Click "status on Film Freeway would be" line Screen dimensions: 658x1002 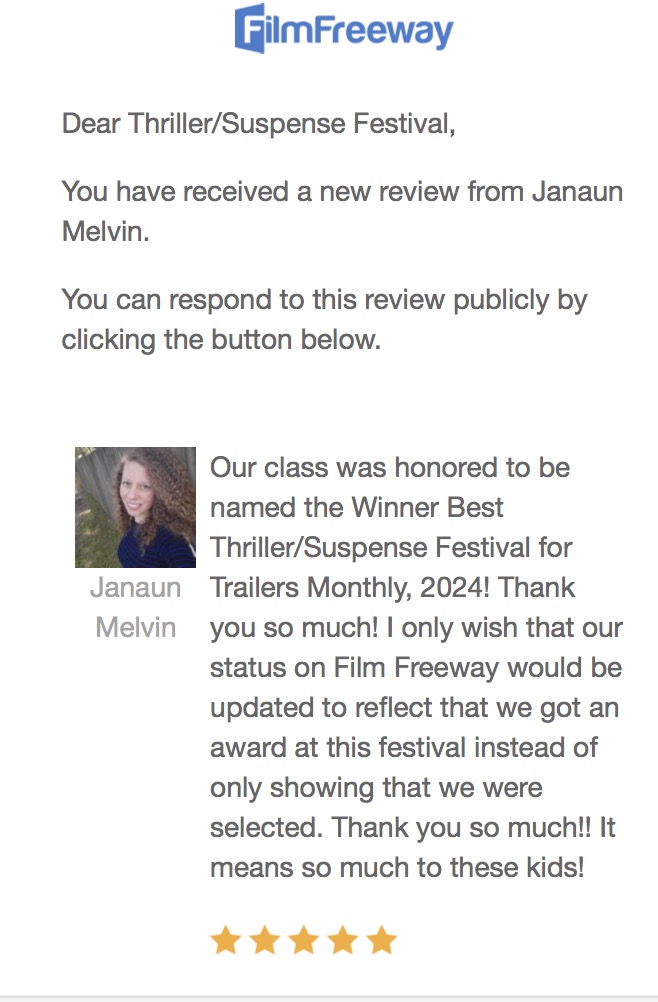coord(415,667)
